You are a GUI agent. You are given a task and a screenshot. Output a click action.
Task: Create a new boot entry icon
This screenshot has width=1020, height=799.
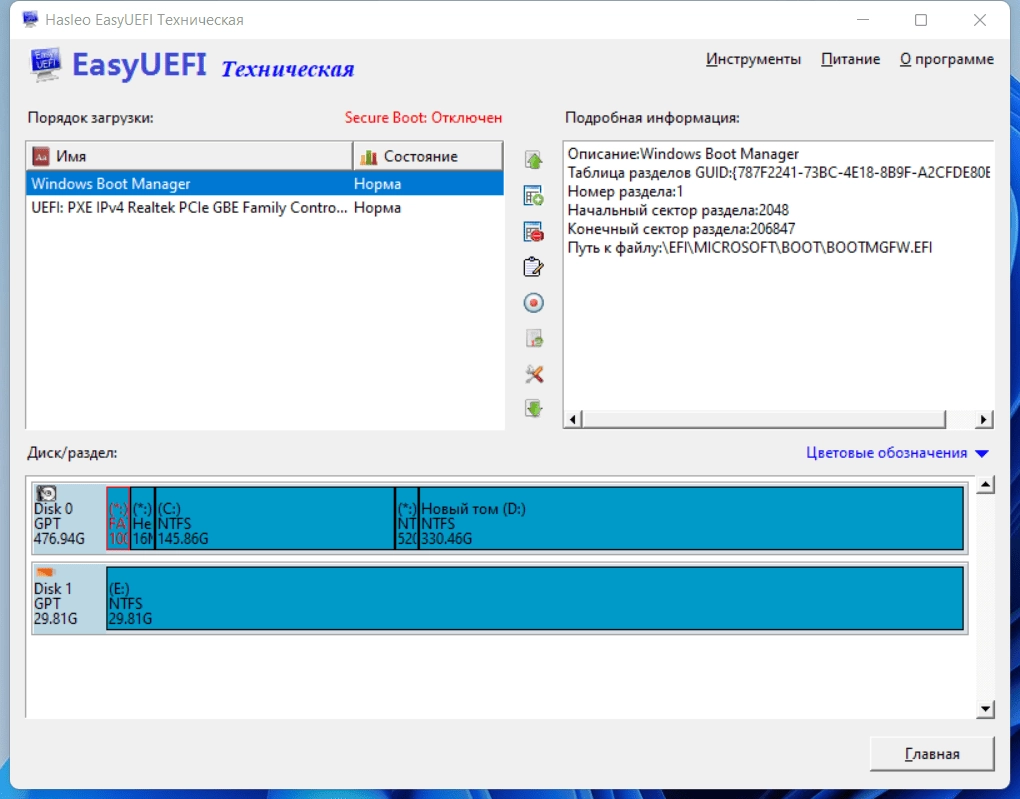(533, 196)
